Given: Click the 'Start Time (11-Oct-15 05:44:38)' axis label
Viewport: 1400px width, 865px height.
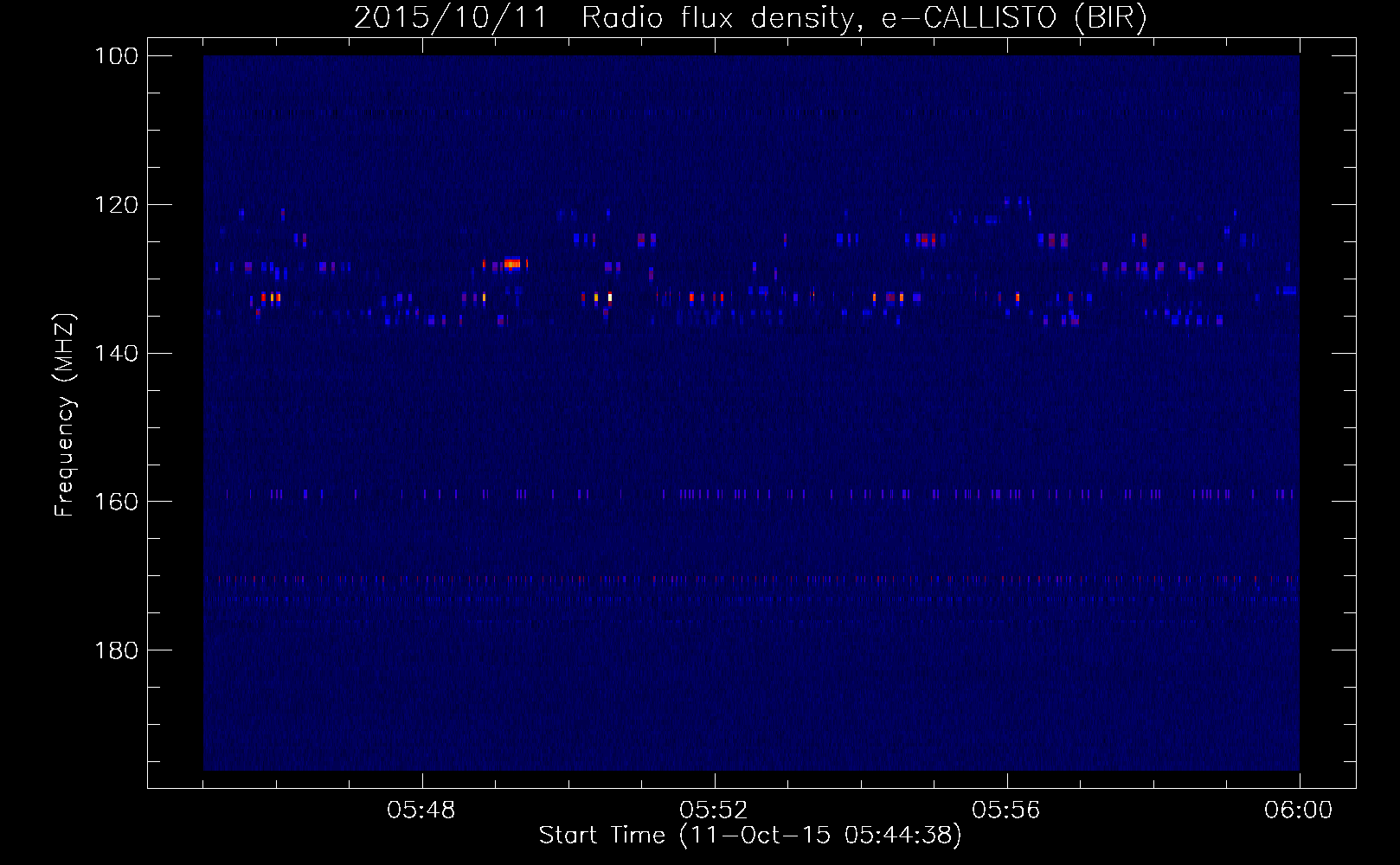Looking at the screenshot, I should point(750,836).
